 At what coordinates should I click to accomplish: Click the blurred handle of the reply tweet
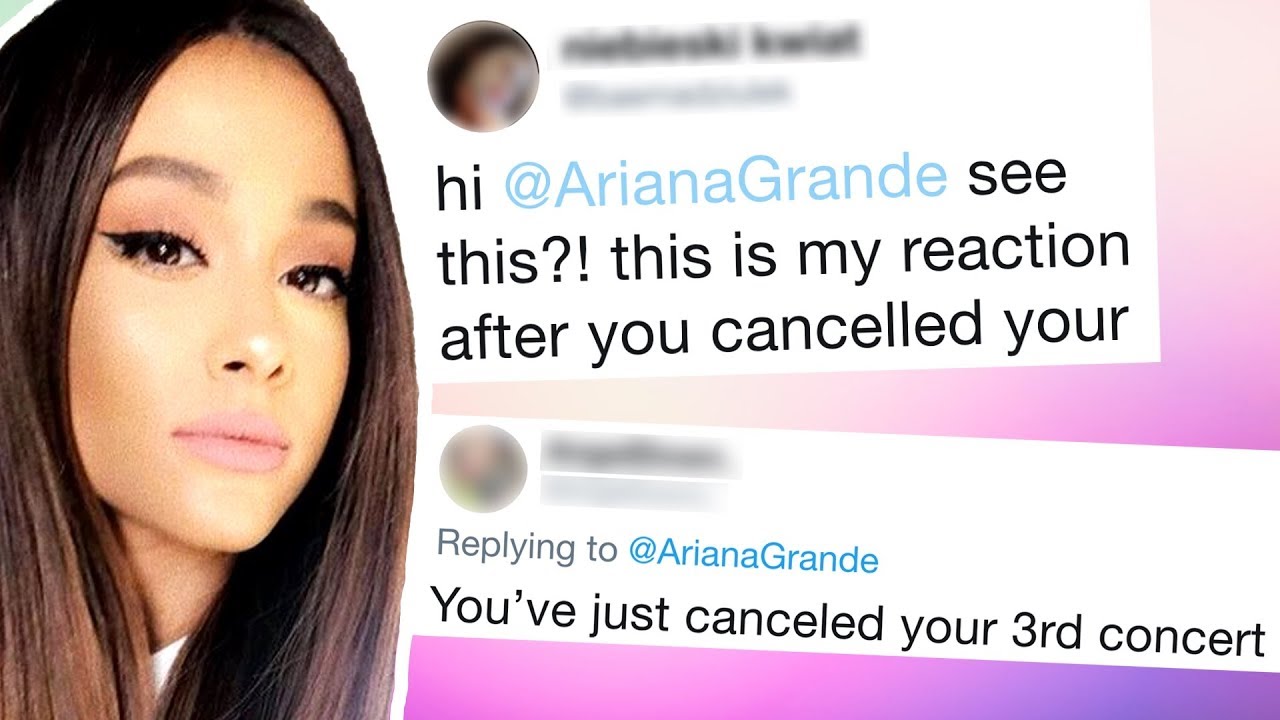(640, 489)
